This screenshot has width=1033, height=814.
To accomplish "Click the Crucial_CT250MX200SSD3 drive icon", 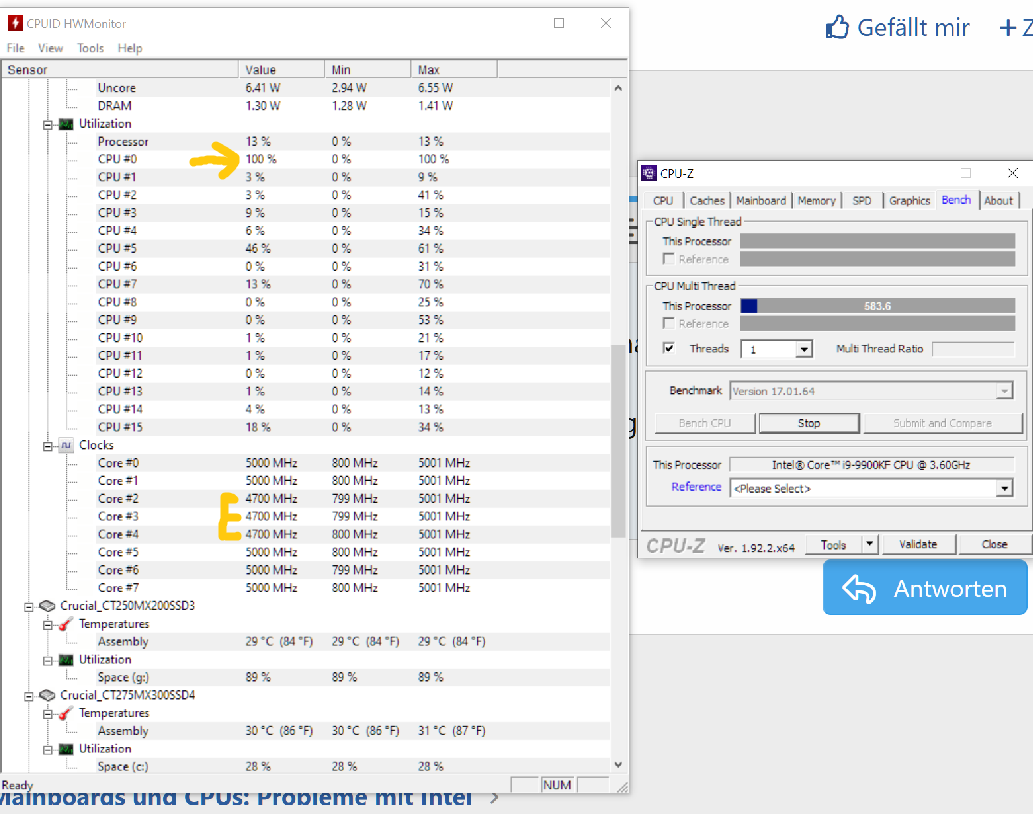I will pyautogui.click(x=47, y=606).
